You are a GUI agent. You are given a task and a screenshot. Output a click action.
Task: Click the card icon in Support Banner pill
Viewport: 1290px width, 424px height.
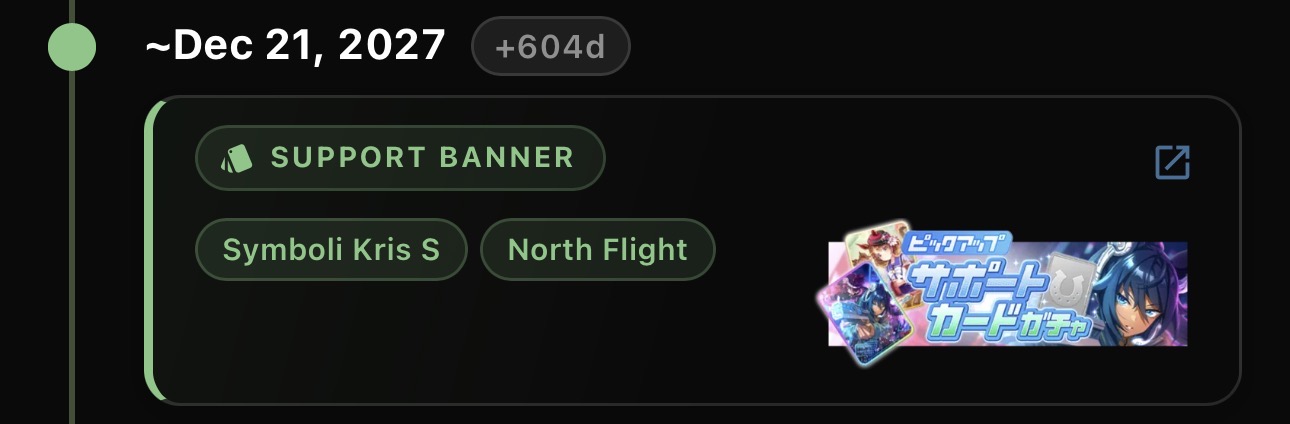(x=236, y=158)
